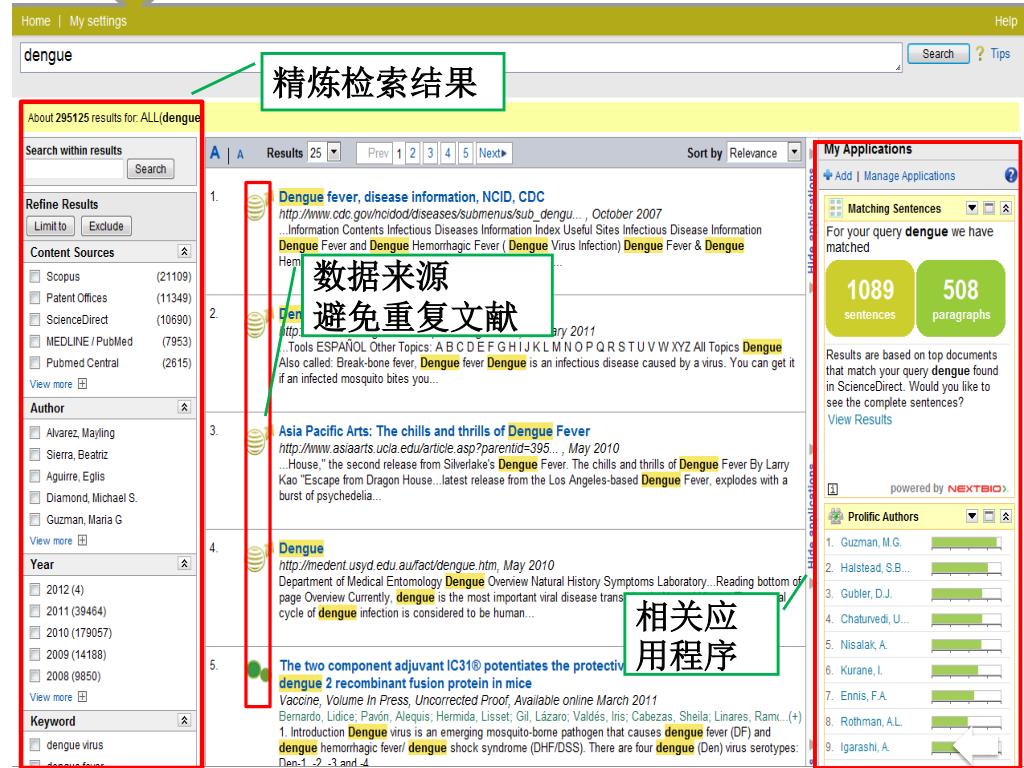Click the web source icon beside result 3
The width and height of the screenshot is (1024, 768).
coord(256,442)
